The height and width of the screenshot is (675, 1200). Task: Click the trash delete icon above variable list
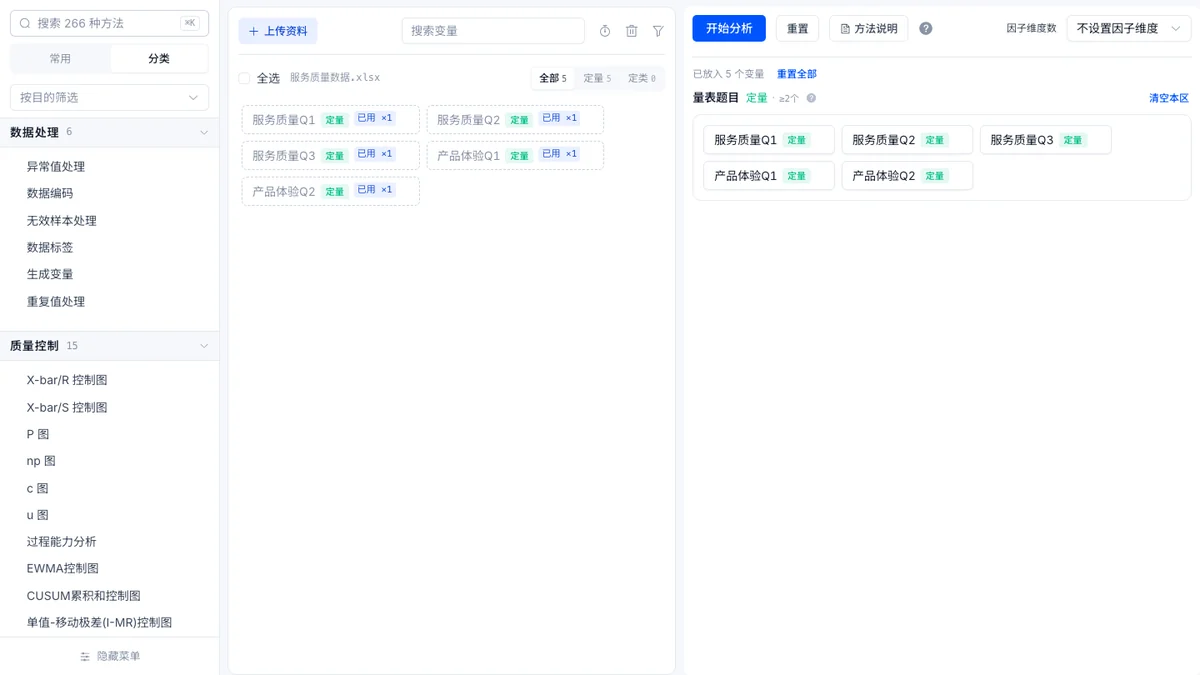631,31
